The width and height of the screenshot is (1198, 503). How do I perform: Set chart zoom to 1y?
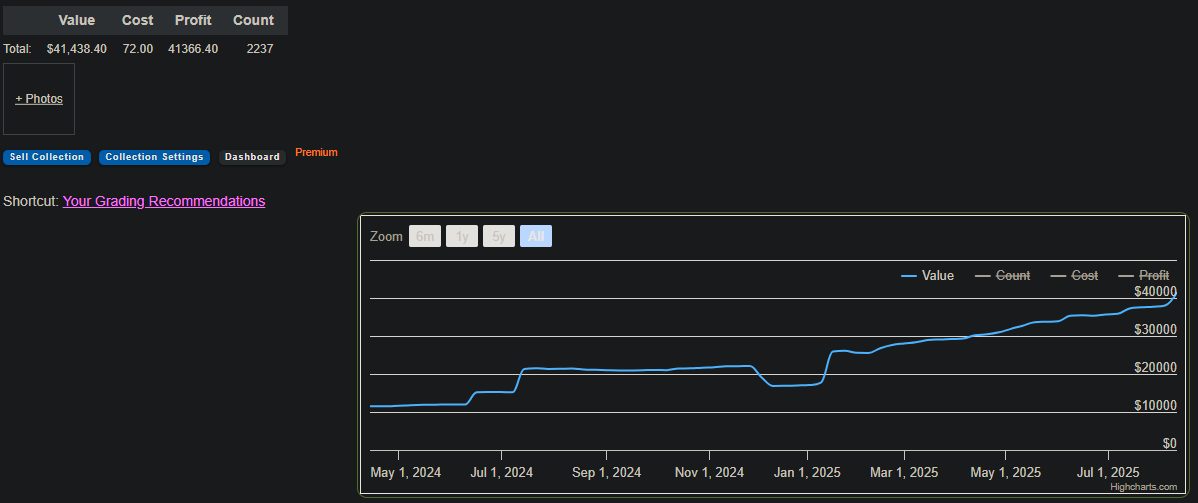click(461, 237)
